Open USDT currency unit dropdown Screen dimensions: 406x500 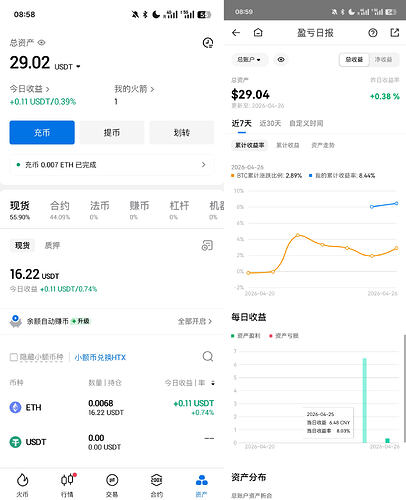[67, 67]
